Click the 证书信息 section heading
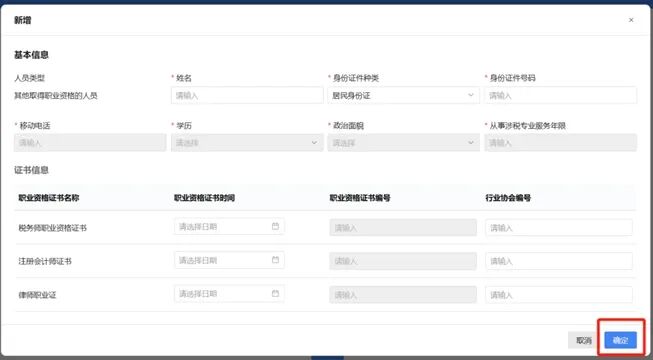The width and height of the screenshot is (653, 360). click(31, 170)
